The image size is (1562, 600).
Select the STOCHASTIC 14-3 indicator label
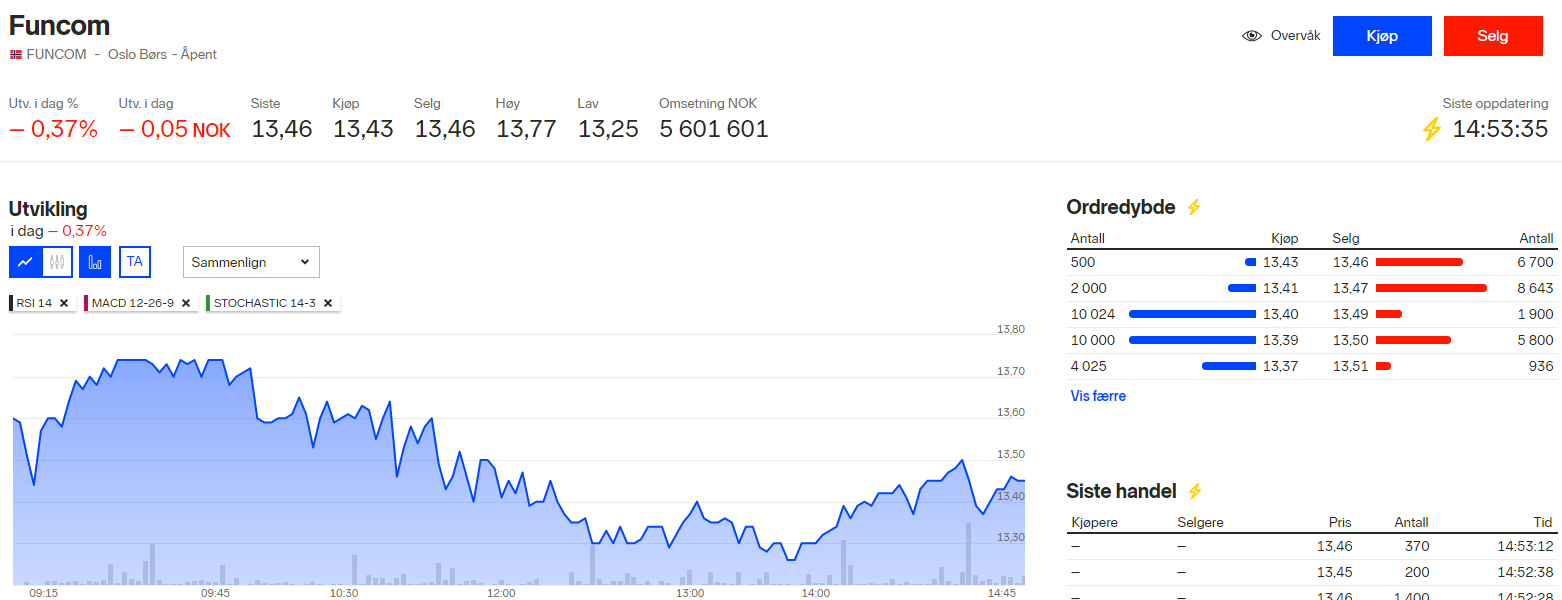(x=264, y=303)
